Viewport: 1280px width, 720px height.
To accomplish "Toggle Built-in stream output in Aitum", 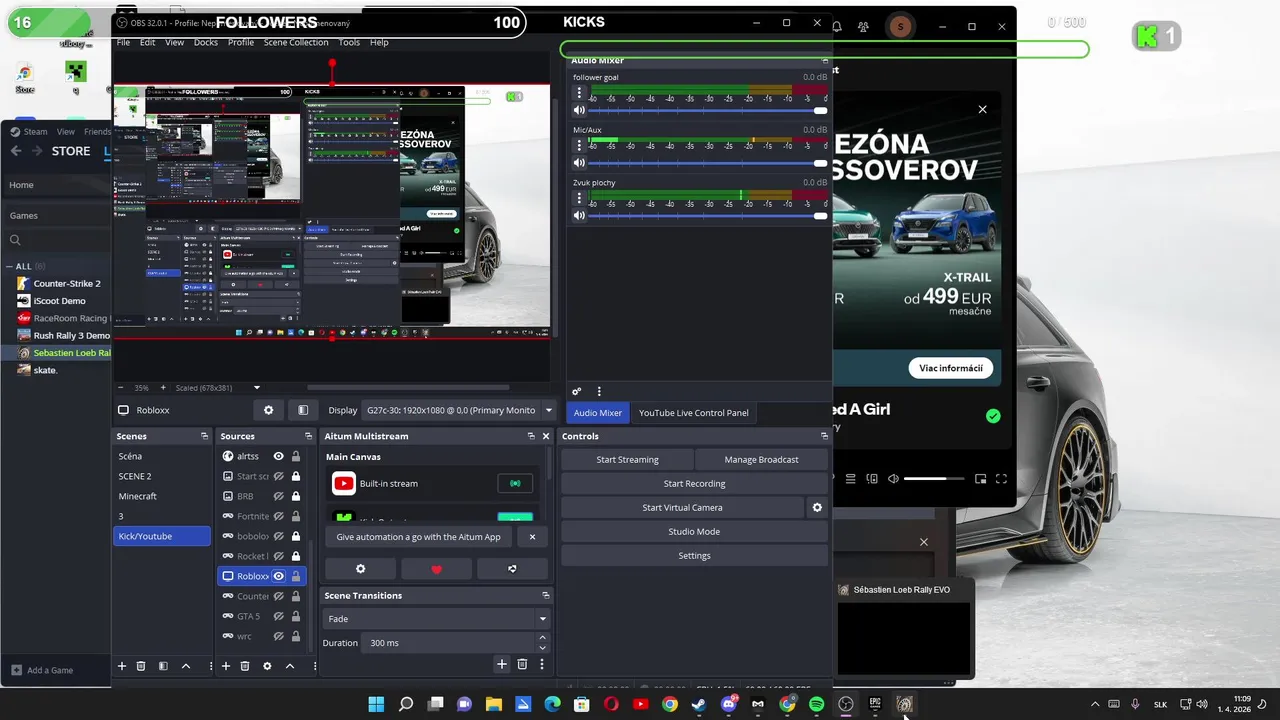I will 515,484.
